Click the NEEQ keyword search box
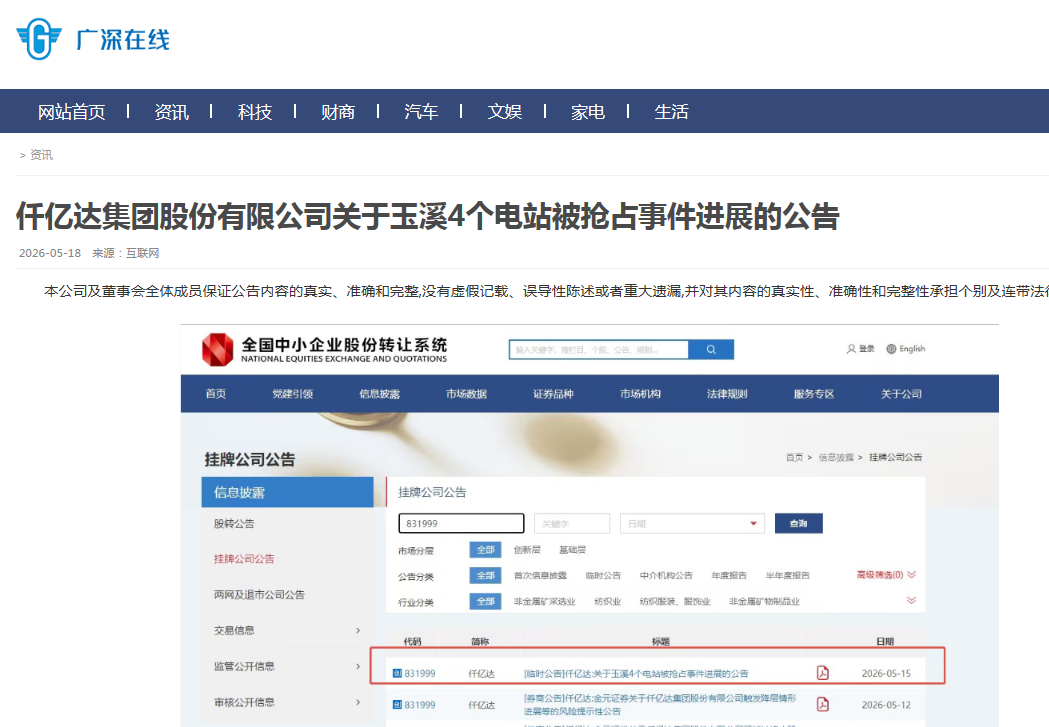The height and width of the screenshot is (727, 1049). (599, 349)
